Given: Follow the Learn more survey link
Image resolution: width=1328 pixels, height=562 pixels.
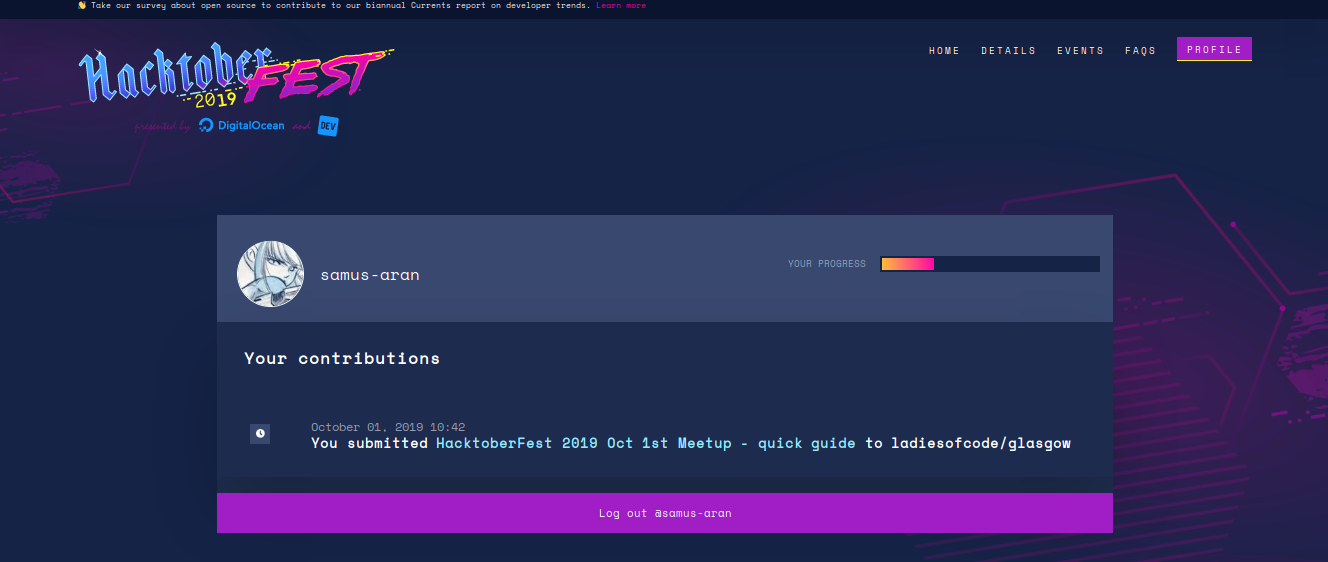Looking at the screenshot, I should point(621,5).
